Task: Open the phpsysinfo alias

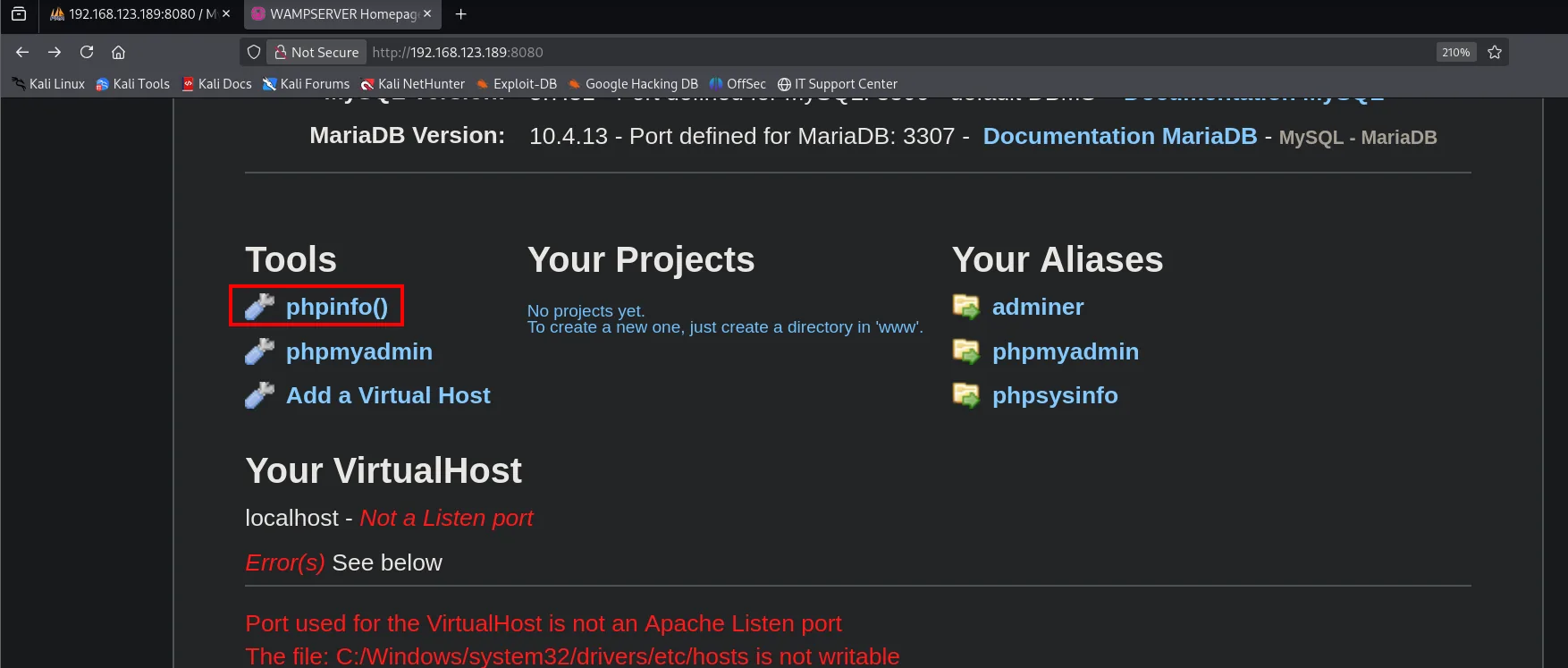Action: tap(1055, 395)
